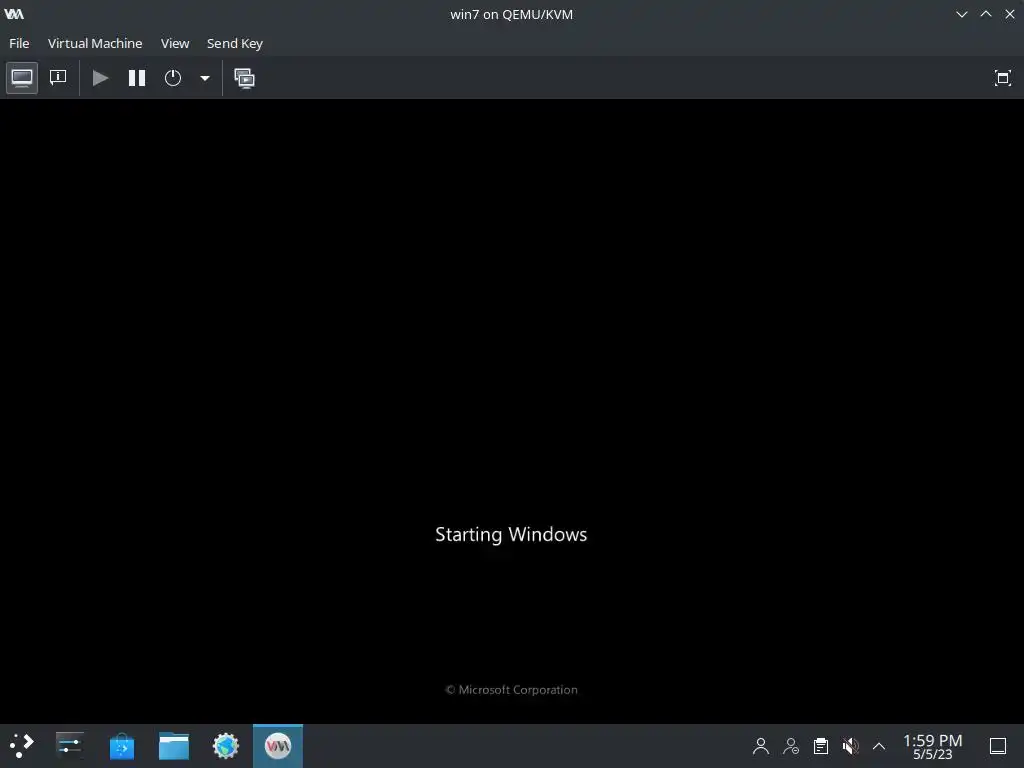Open the user account tray icon
Image resolution: width=1024 pixels, height=768 pixels.
pyautogui.click(x=760, y=746)
